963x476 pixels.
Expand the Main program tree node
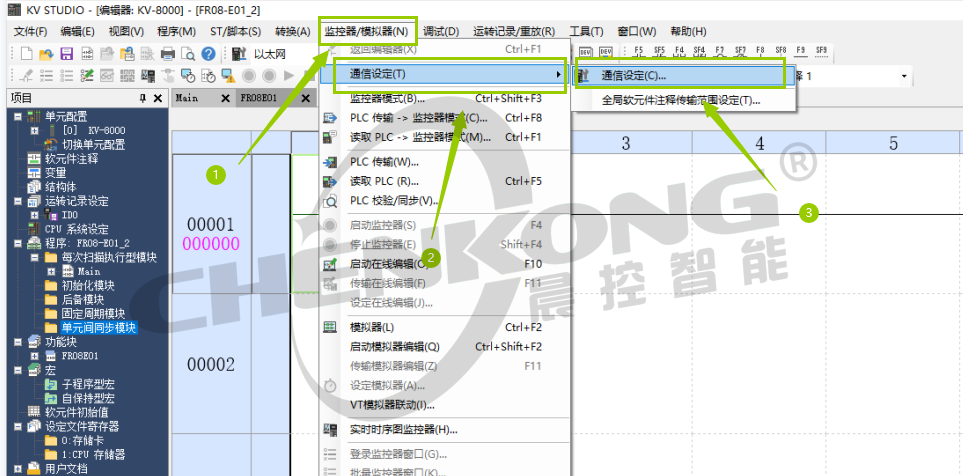(x=50, y=271)
